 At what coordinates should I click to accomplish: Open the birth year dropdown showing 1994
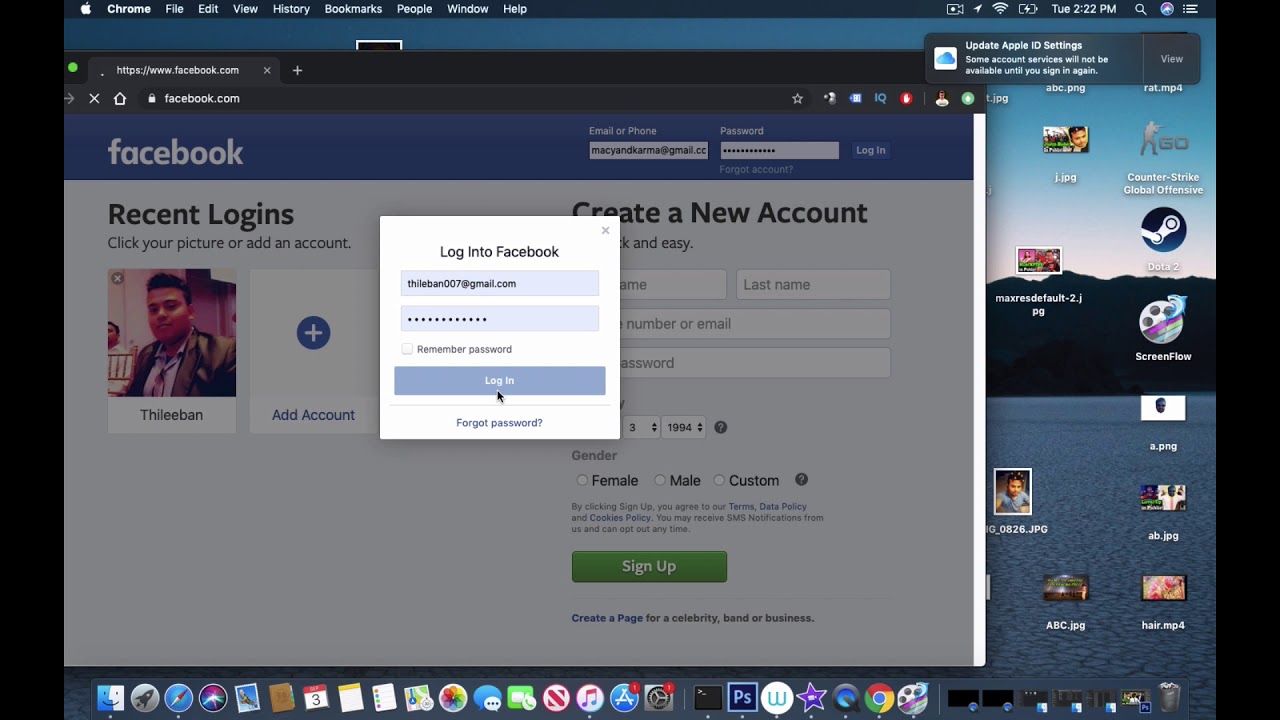click(685, 427)
